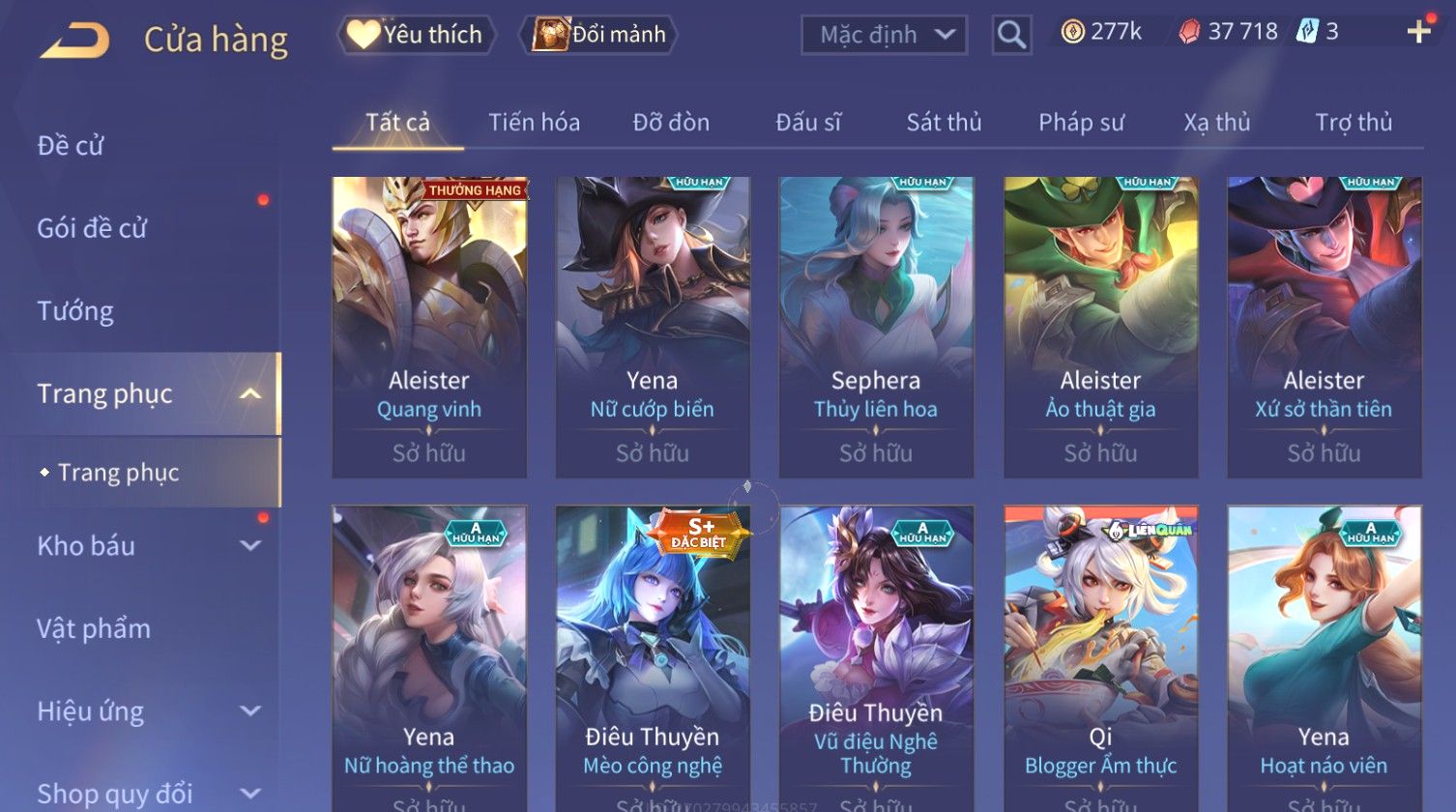
Task: Go back using the golden arrow icon
Action: pyautogui.click(x=74, y=40)
